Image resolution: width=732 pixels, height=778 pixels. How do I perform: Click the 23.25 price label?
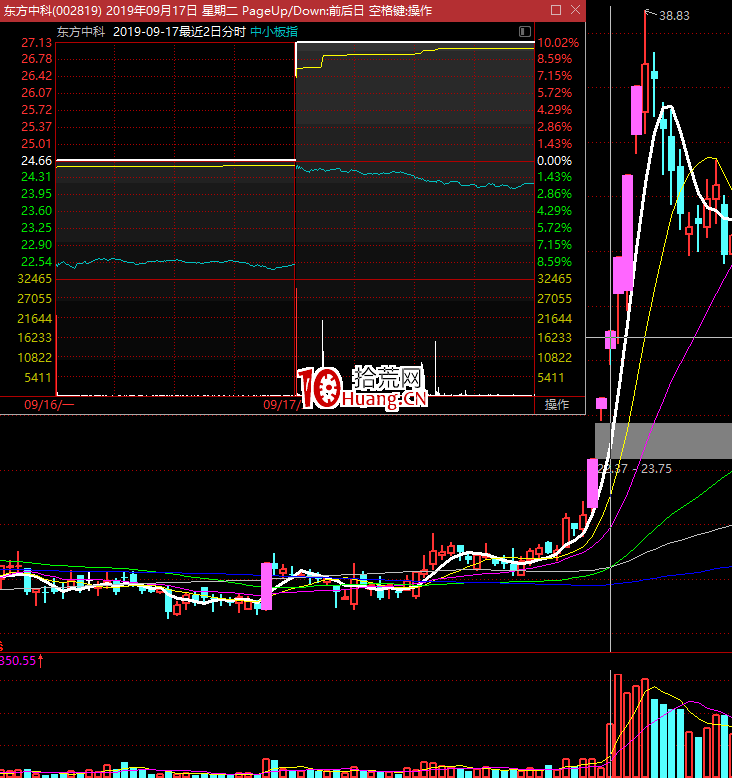[36, 227]
